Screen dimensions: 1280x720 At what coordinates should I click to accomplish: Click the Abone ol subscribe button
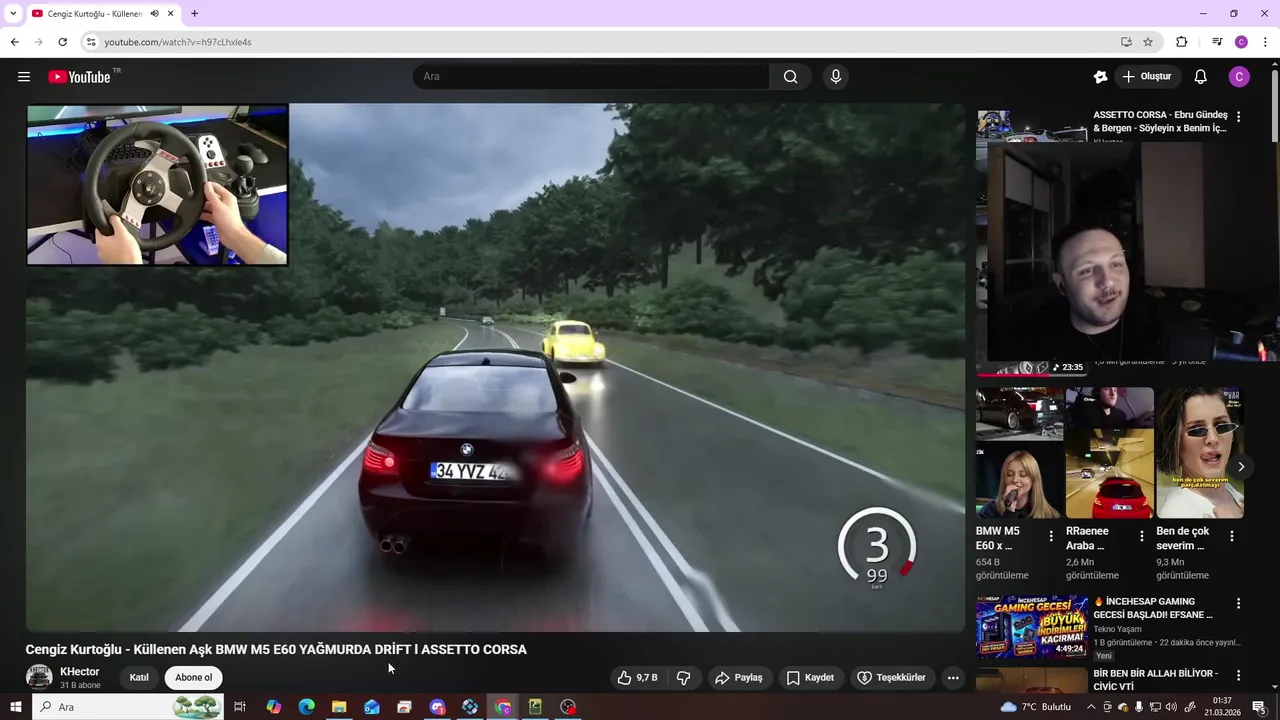click(x=193, y=678)
